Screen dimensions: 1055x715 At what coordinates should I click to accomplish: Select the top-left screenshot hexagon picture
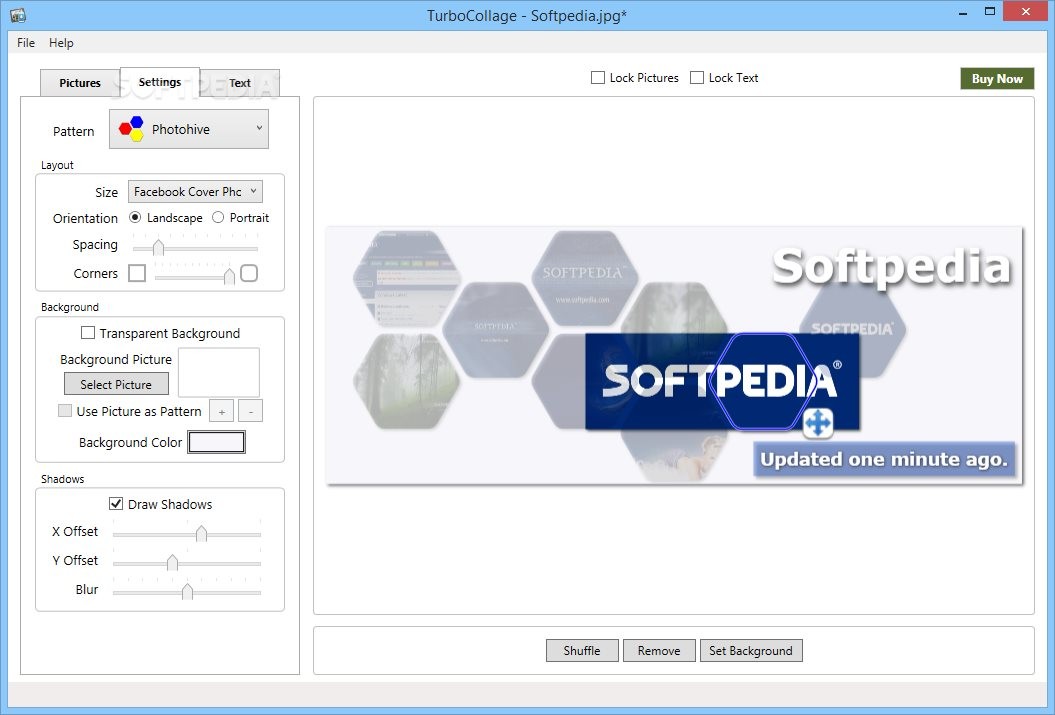(x=406, y=278)
